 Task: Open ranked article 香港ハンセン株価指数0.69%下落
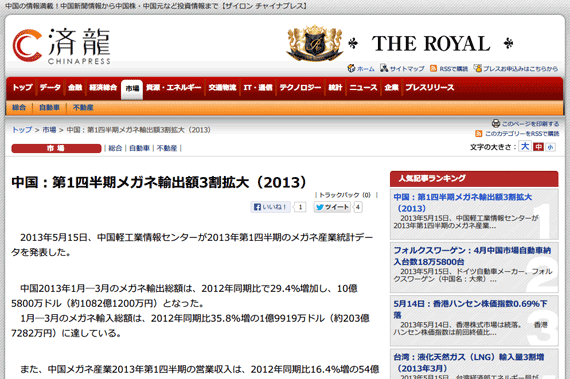[x=470, y=309]
